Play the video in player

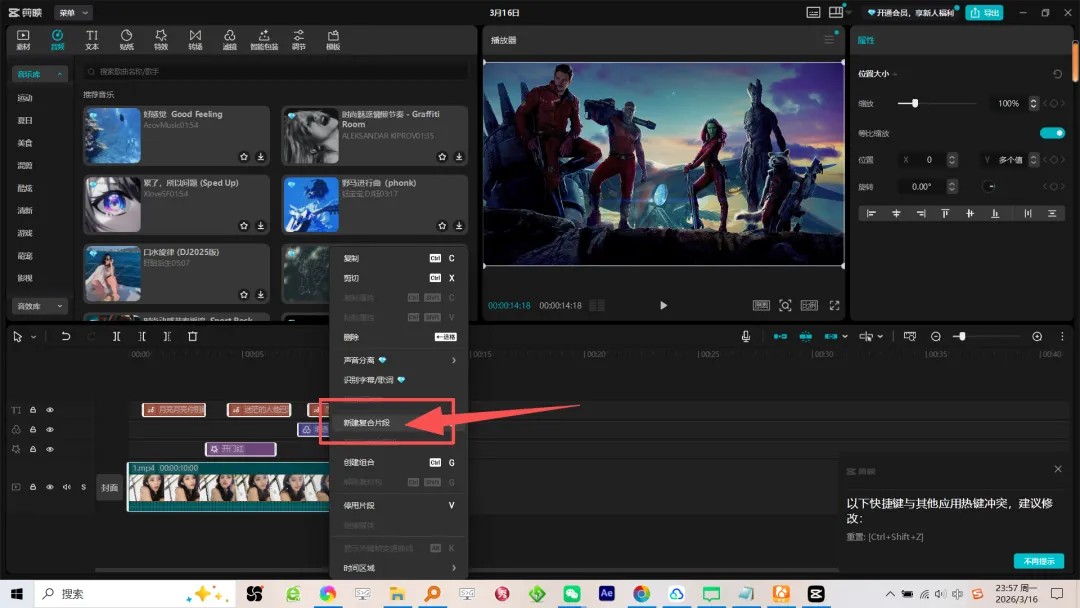click(x=663, y=306)
